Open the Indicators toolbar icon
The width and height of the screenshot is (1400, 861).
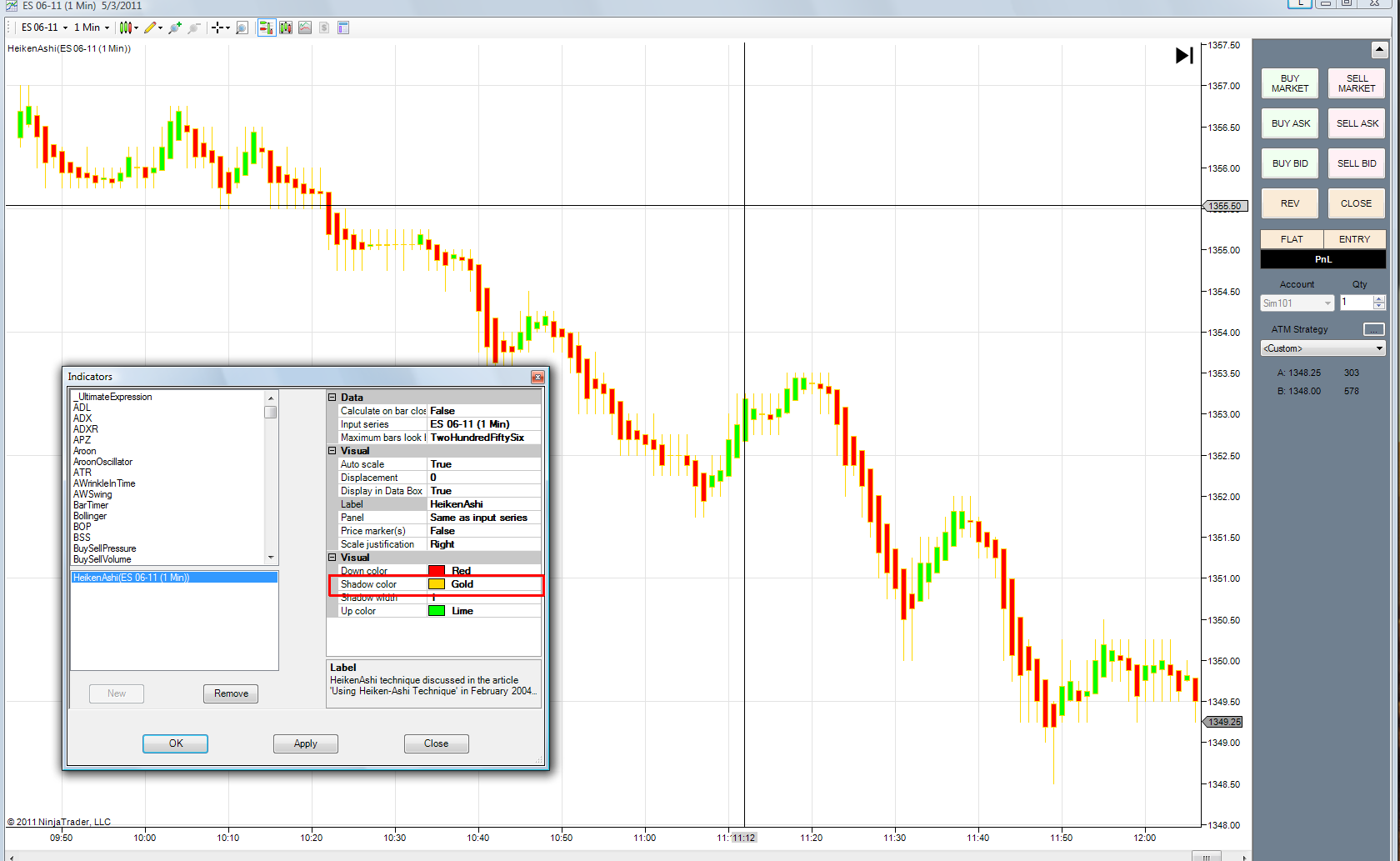[x=286, y=28]
